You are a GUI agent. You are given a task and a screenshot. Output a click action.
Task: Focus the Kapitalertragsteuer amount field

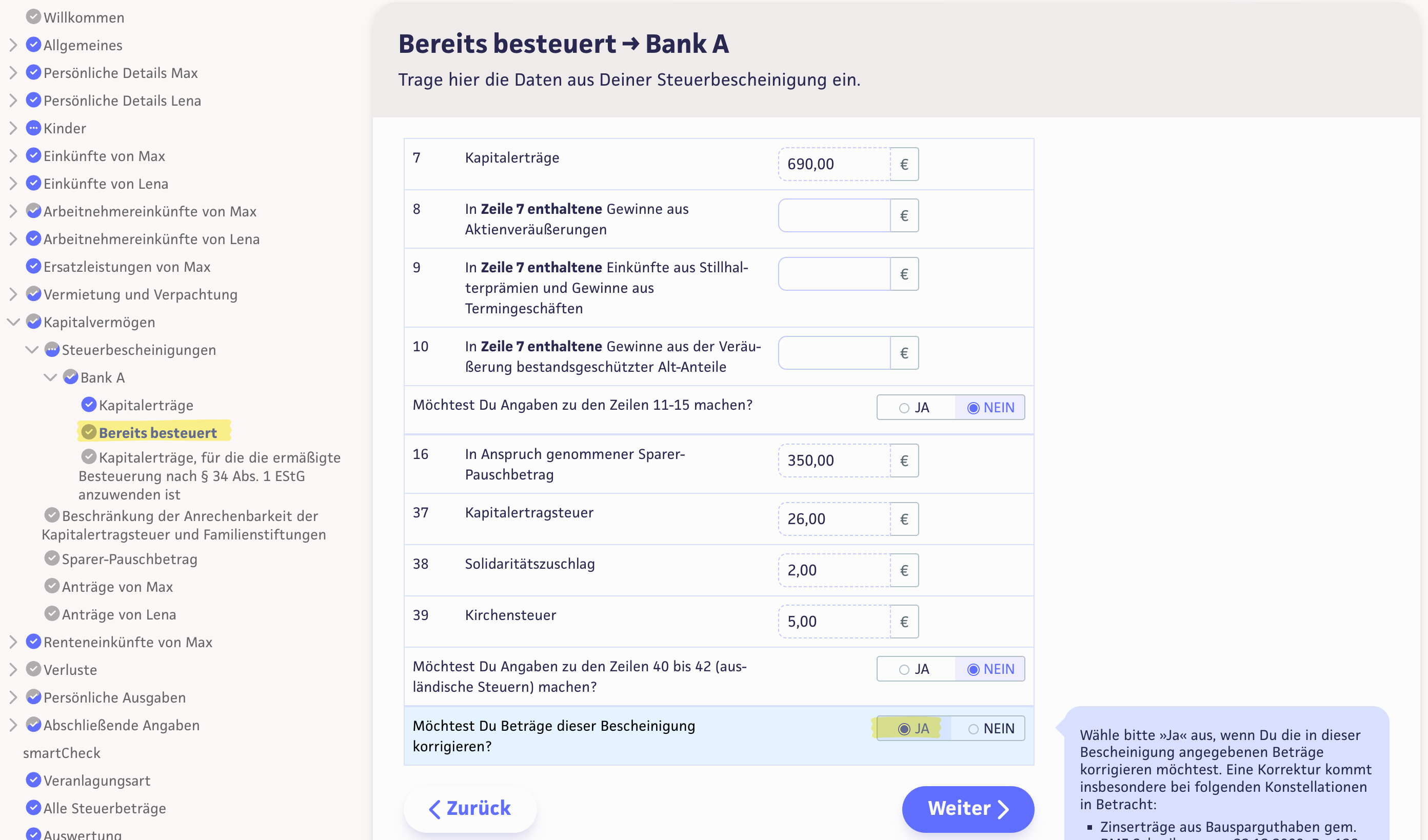(x=834, y=519)
